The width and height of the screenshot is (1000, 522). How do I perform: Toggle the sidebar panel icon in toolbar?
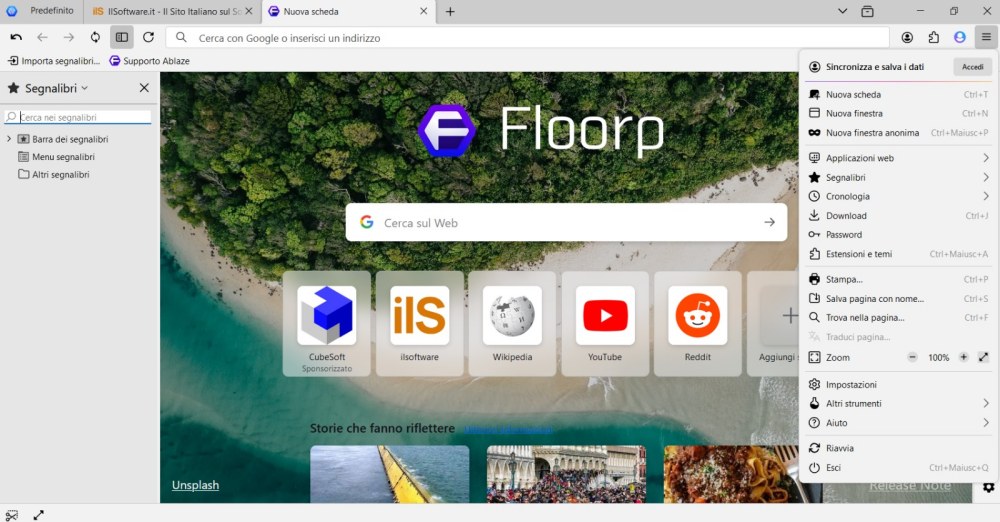(x=121, y=38)
